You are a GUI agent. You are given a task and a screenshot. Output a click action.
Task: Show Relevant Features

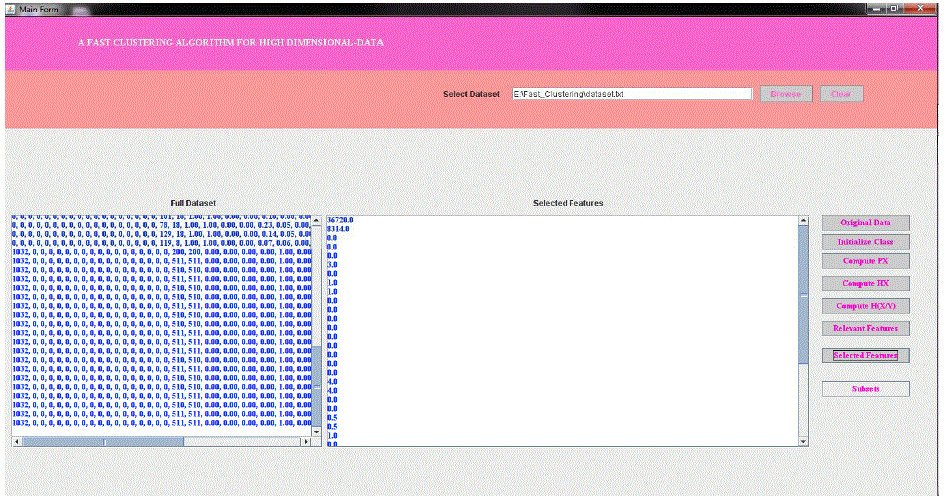[865, 328]
